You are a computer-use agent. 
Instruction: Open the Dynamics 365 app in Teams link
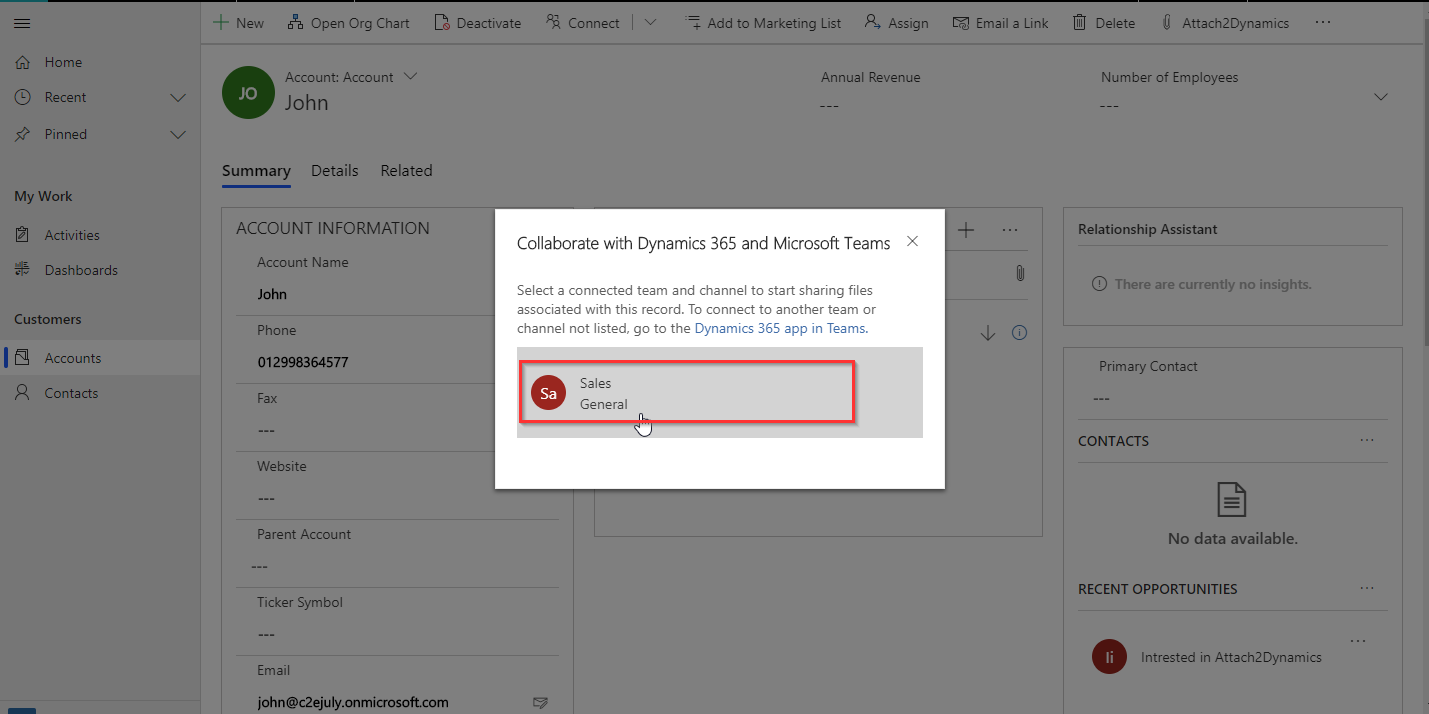[781, 328]
